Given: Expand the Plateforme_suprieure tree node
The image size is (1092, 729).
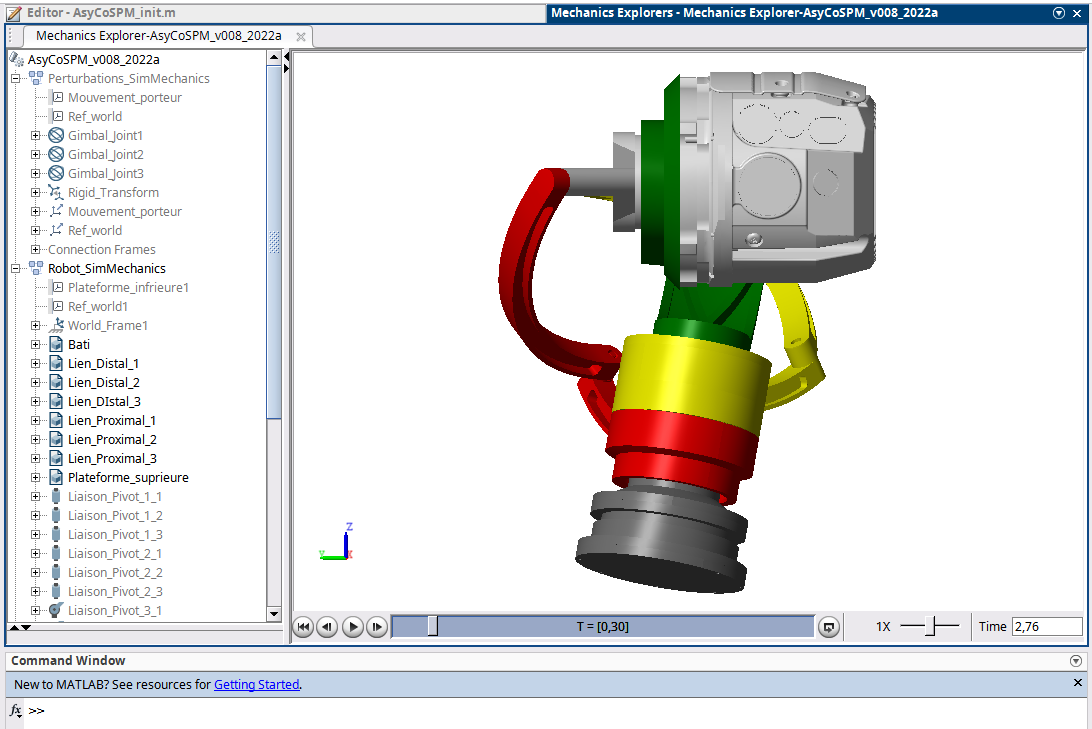Looking at the screenshot, I should 36,477.
